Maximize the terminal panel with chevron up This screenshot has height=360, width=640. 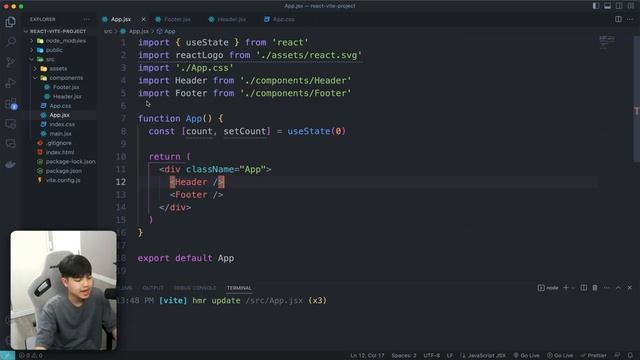point(618,288)
